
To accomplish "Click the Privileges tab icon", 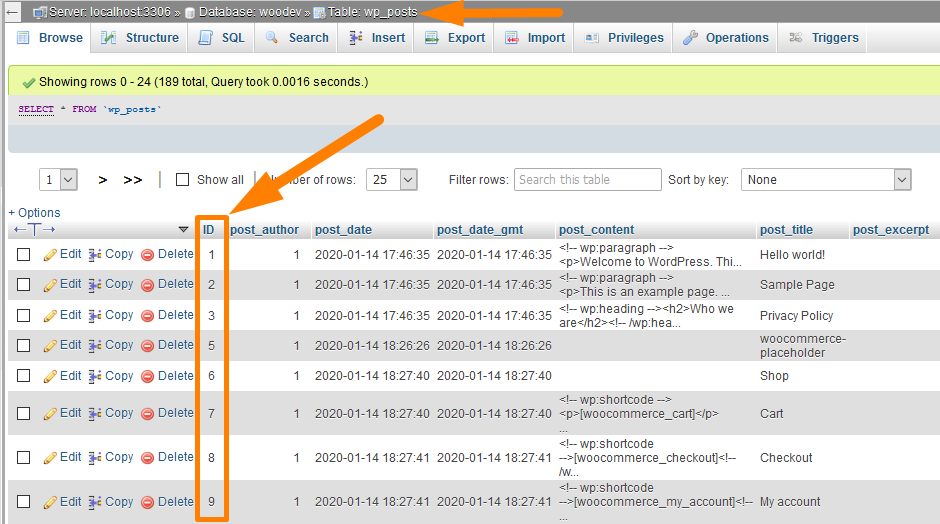I will (x=590, y=38).
